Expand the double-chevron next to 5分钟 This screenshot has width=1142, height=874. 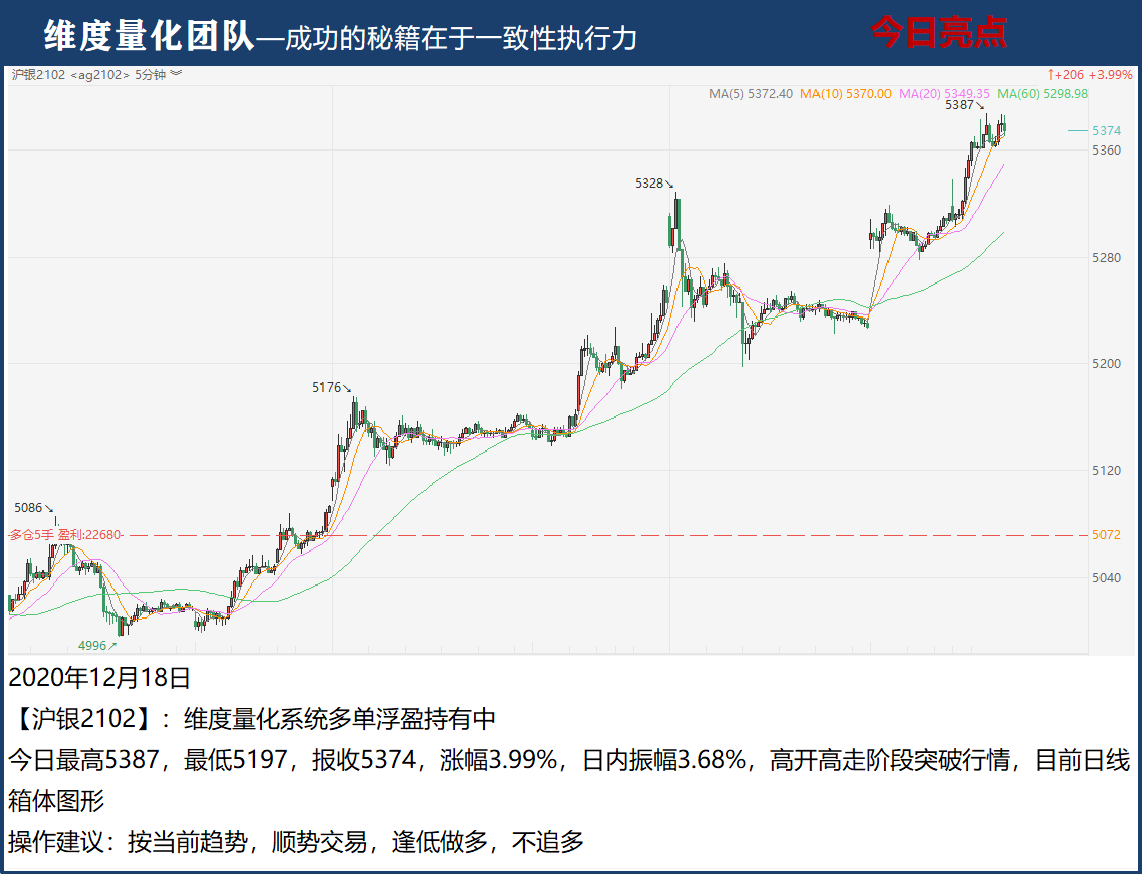point(176,74)
